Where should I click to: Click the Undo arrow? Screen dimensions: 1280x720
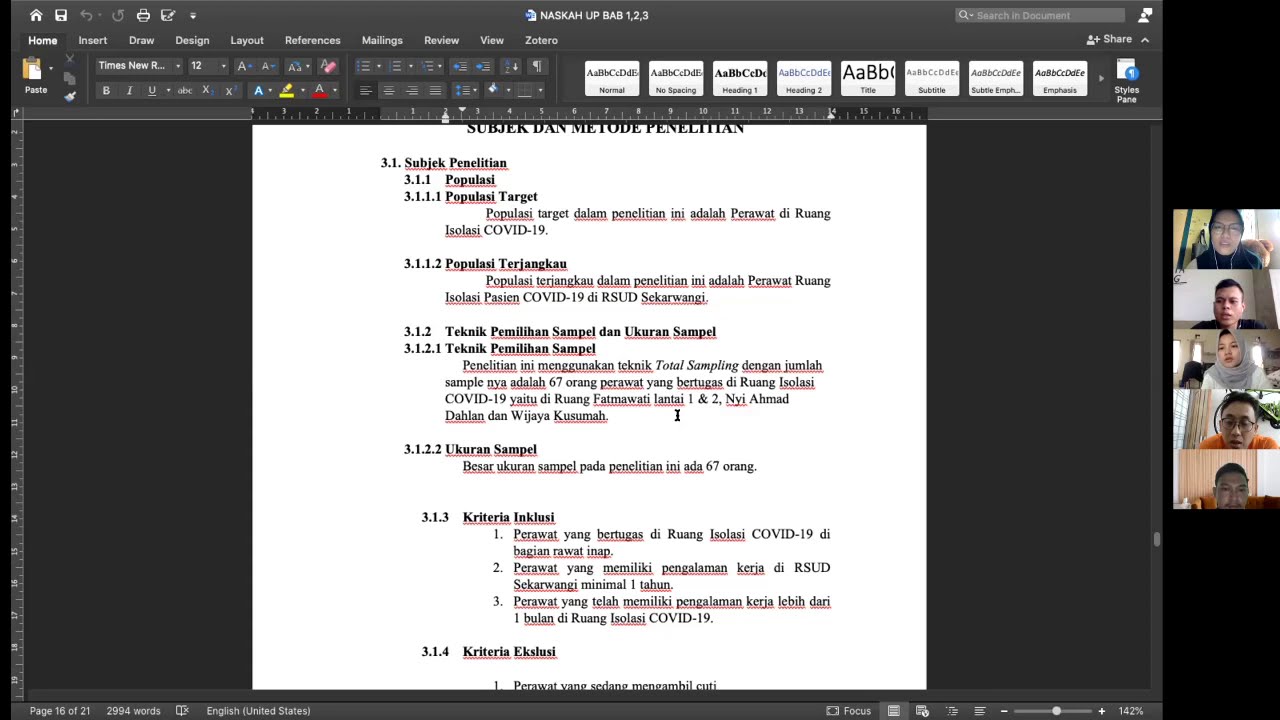(x=86, y=15)
